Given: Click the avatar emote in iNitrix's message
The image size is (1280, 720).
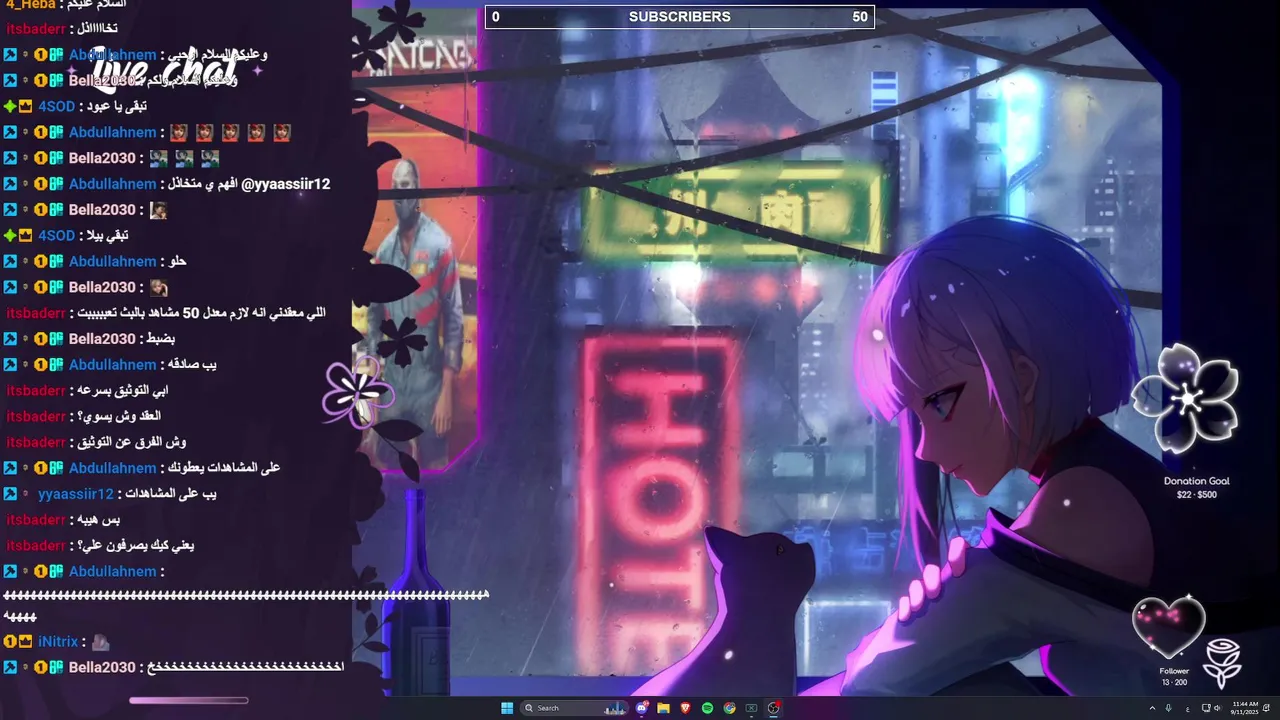Looking at the screenshot, I should pos(100,642).
